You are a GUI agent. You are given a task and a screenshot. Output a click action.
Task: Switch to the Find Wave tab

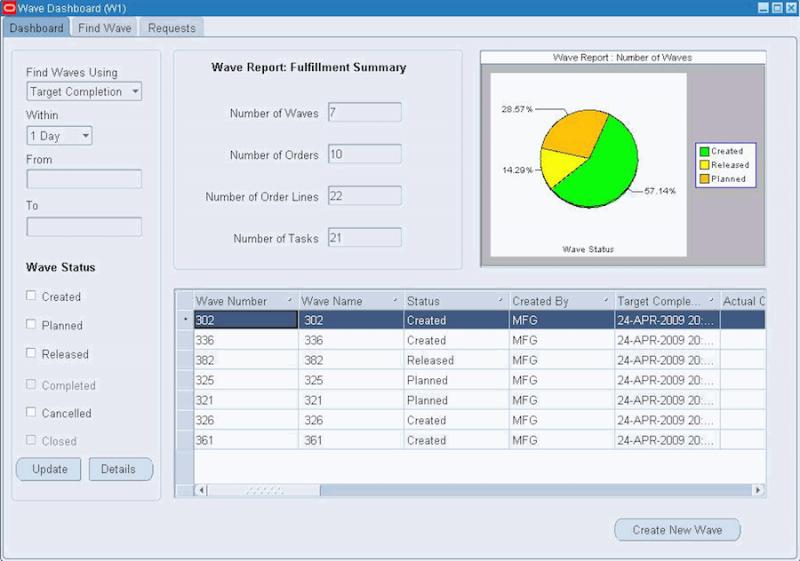pos(105,28)
